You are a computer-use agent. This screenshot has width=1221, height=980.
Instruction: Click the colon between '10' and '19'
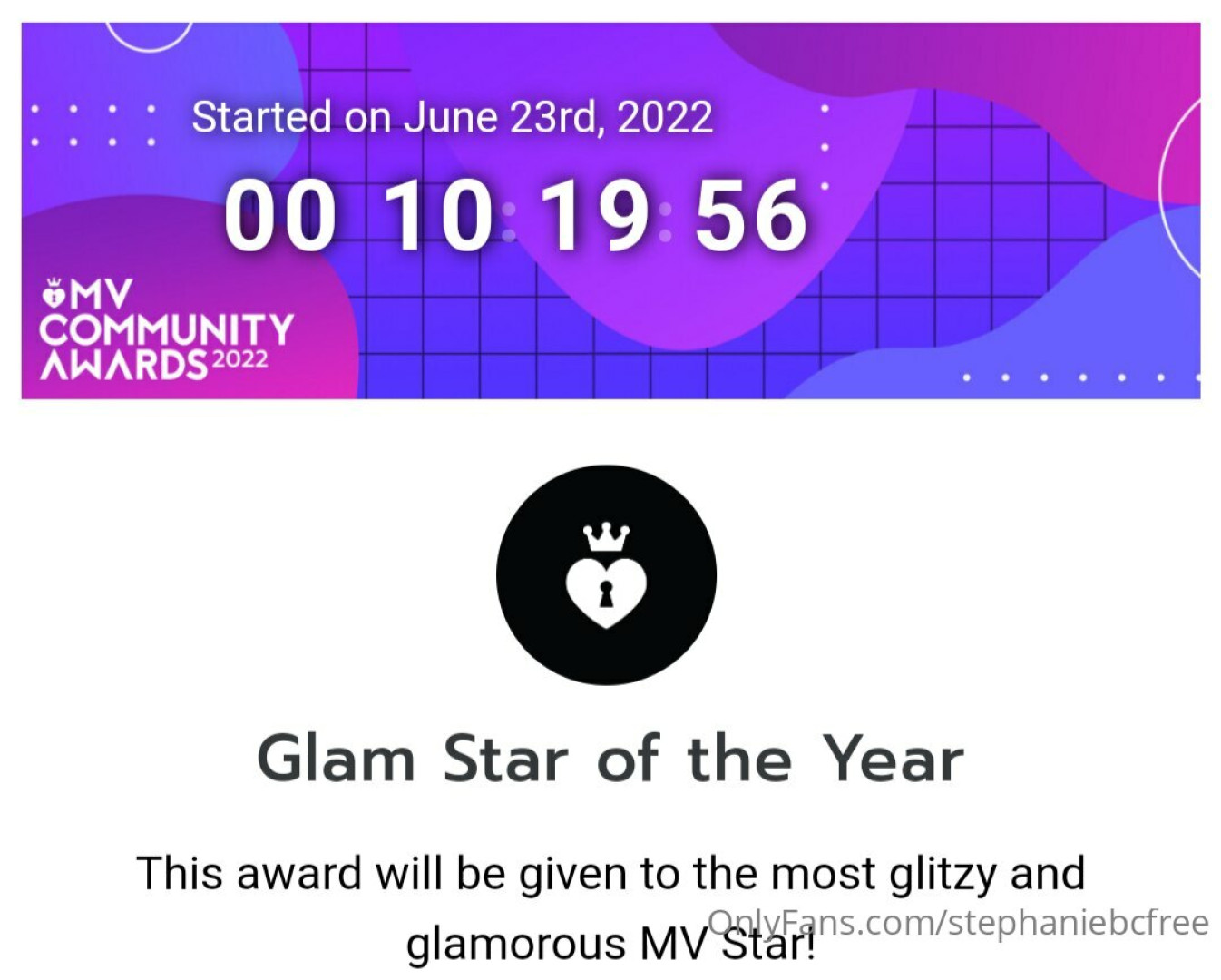click(x=509, y=222)
